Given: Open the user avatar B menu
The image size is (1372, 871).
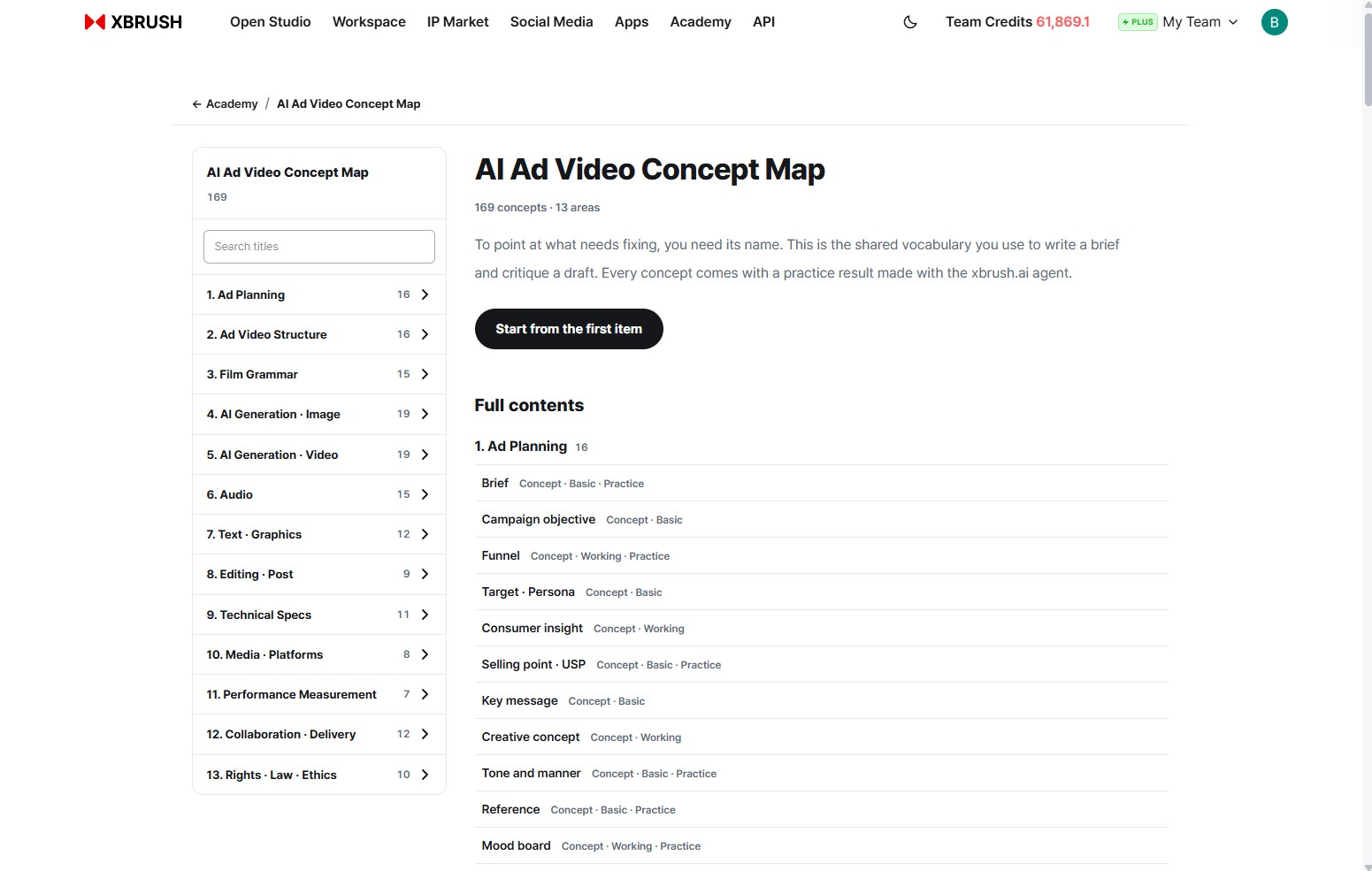Looking at the screenshot, I should [x=1274, y=22].
